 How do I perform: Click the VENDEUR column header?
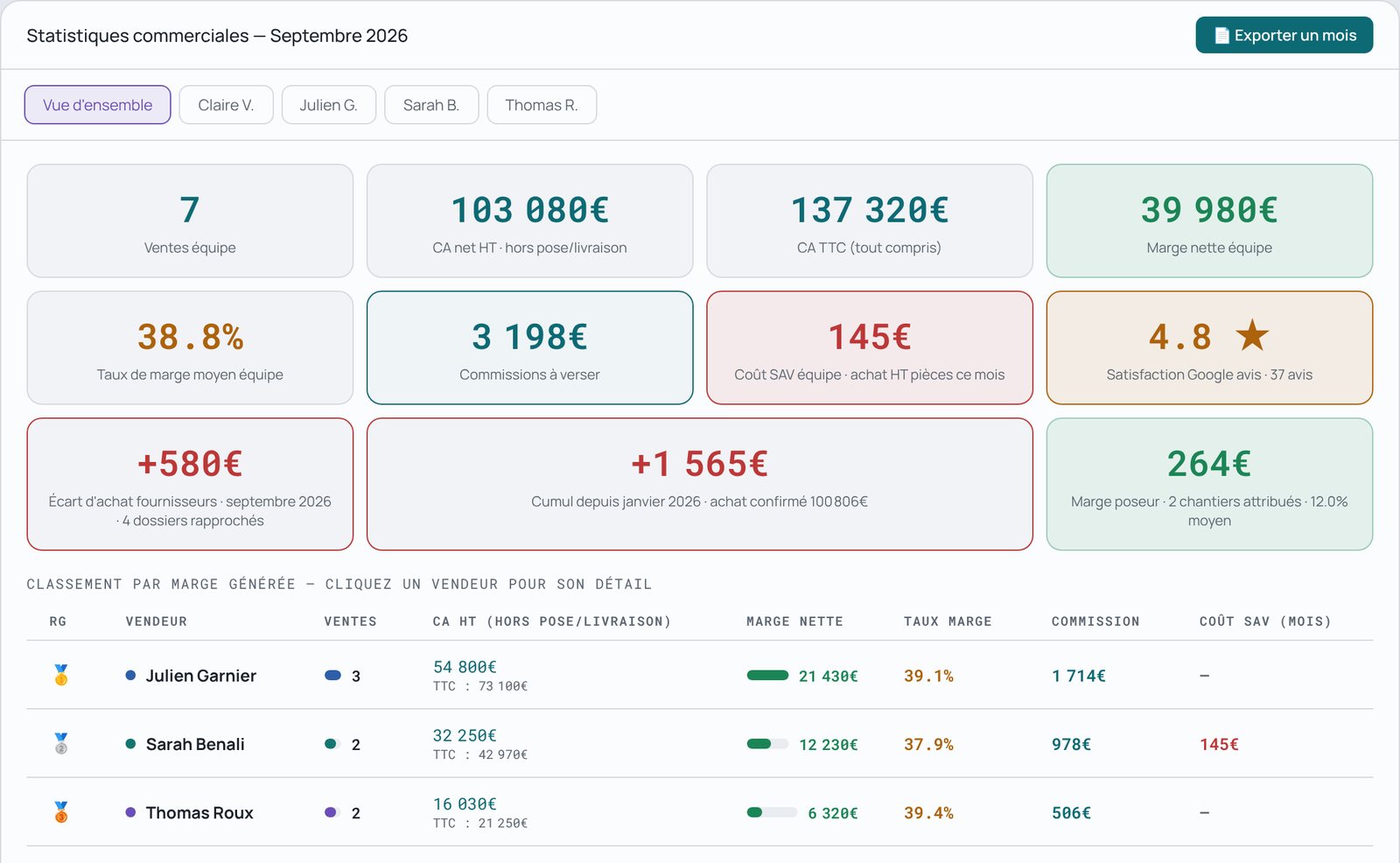pos(156,621)
